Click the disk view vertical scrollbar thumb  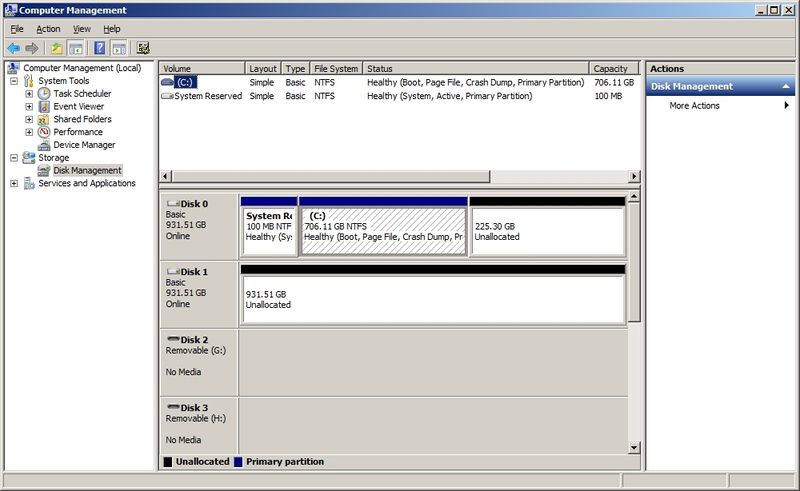click(634, 262)
